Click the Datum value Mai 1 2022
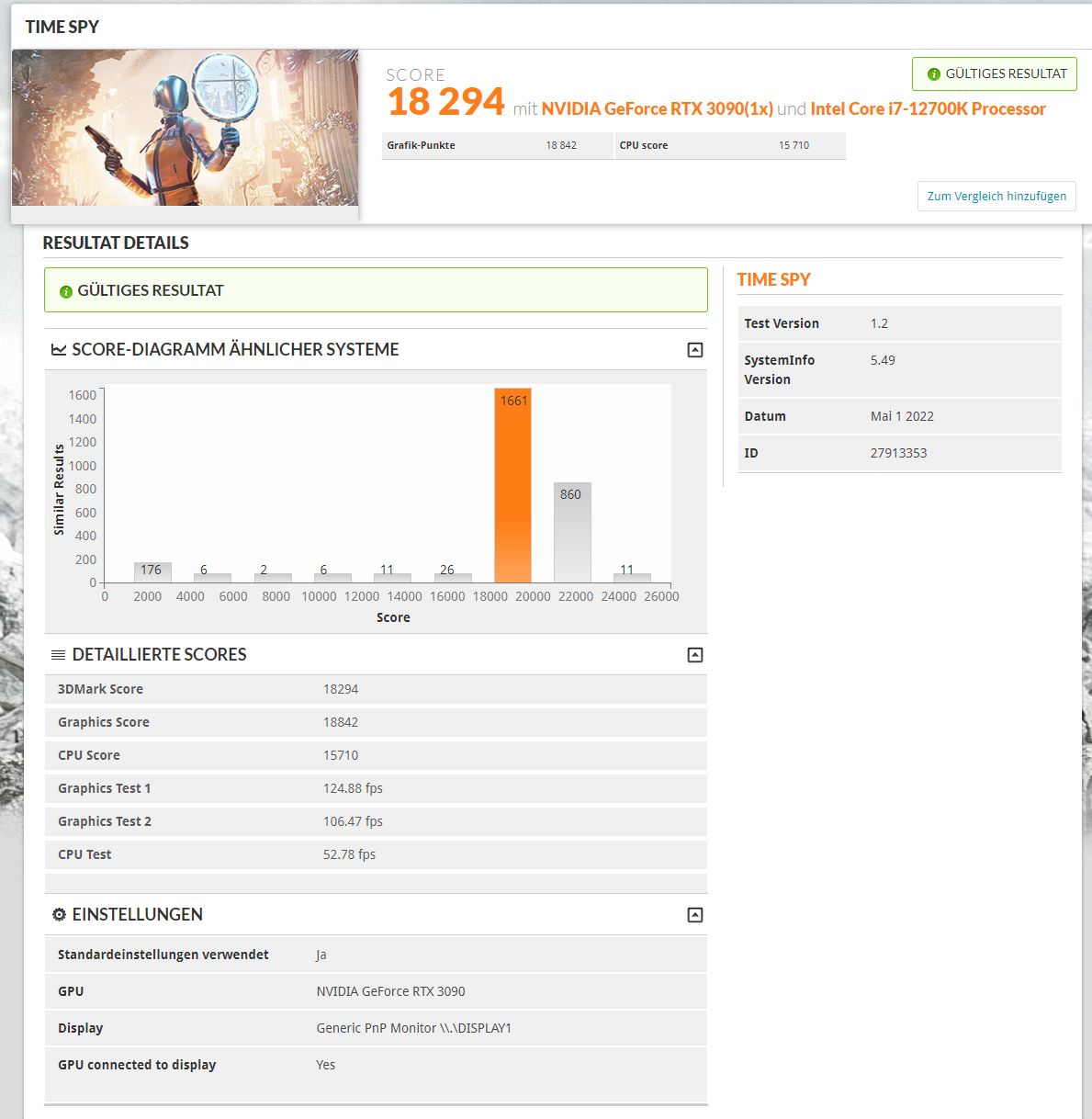This screenshot has width=1092, height=1119. pos(902,416)
